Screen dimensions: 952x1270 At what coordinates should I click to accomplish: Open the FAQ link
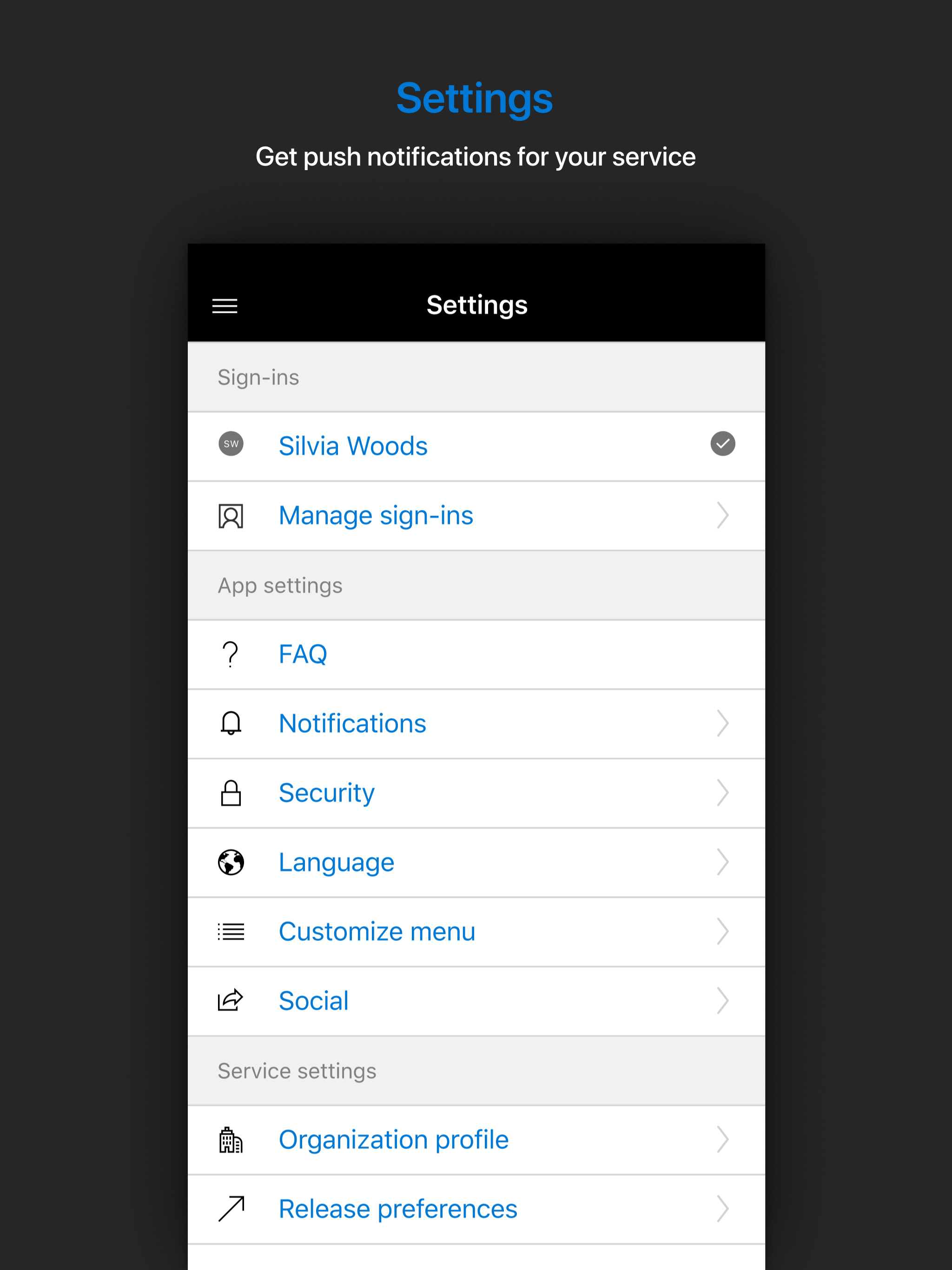303,655
